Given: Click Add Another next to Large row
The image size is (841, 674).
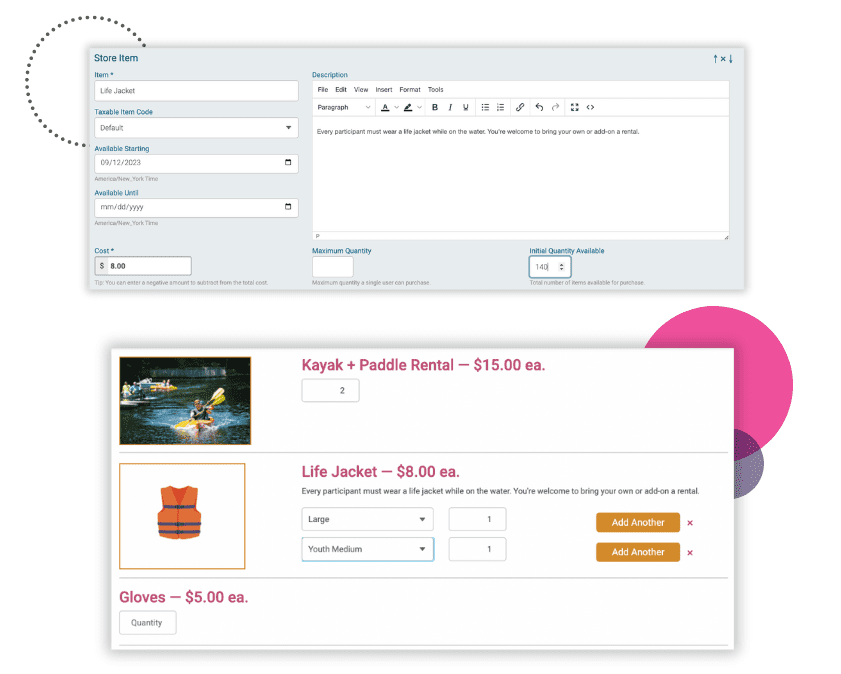Looking at the screenshot, I should point(638,522).
